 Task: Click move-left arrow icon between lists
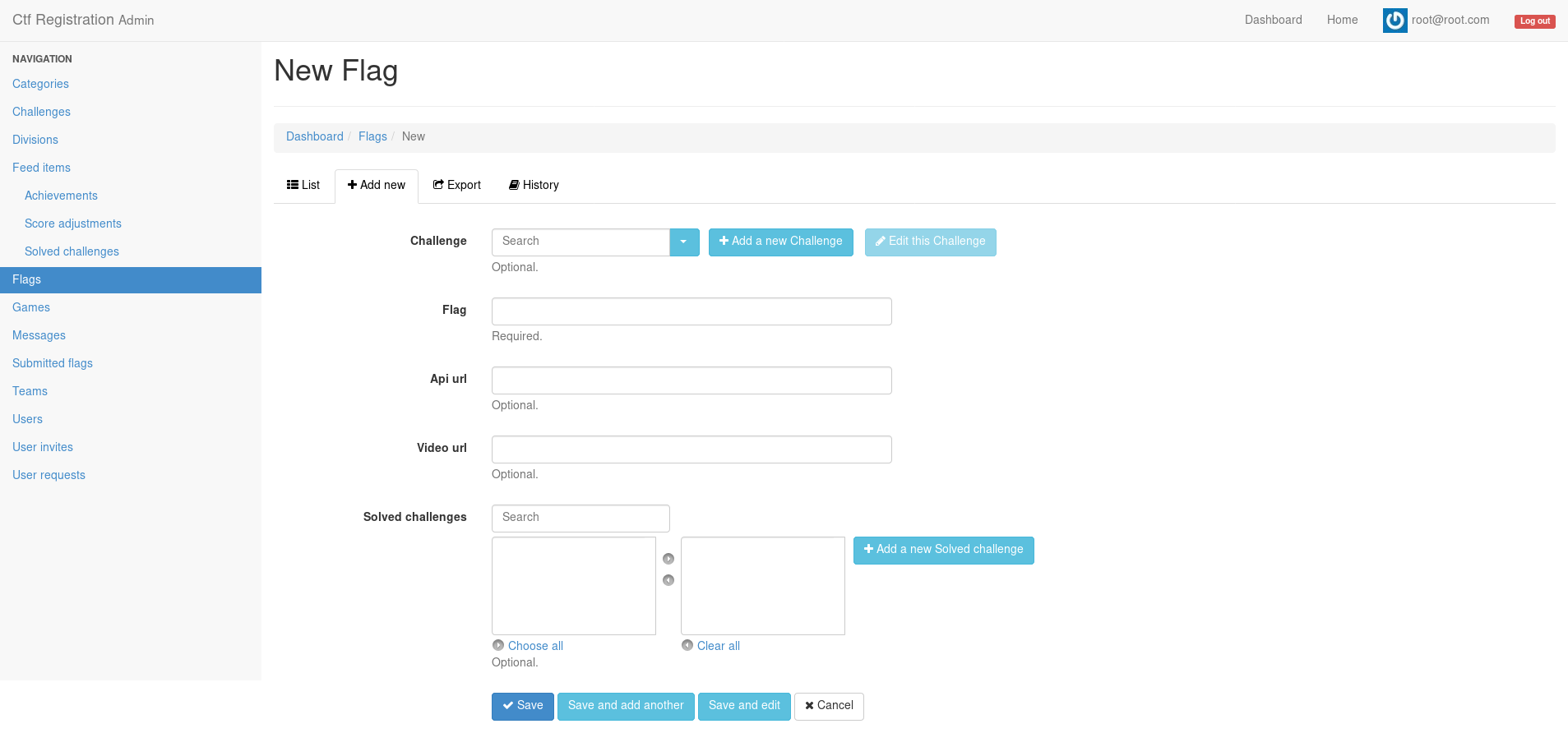668,580
